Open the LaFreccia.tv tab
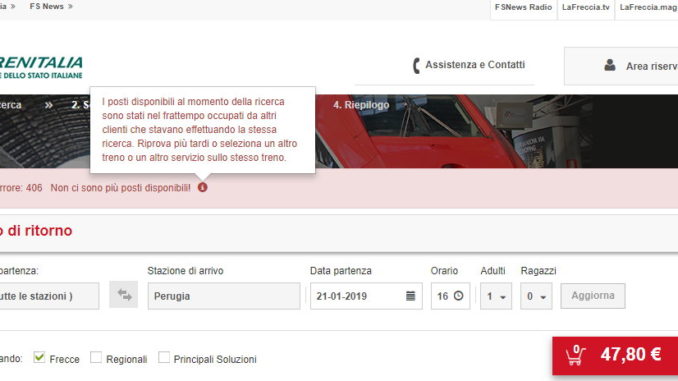 point(585,7)
